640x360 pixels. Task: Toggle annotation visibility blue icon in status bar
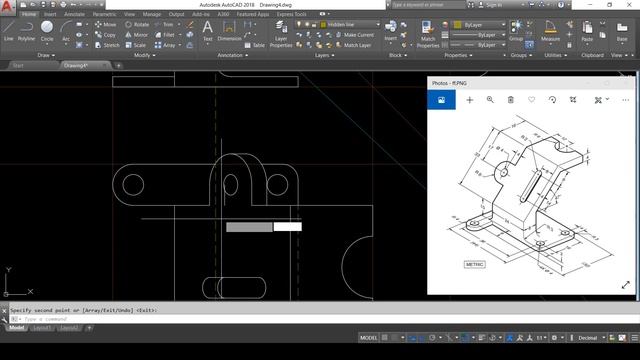pyautogui.click(x=510, y=338)
